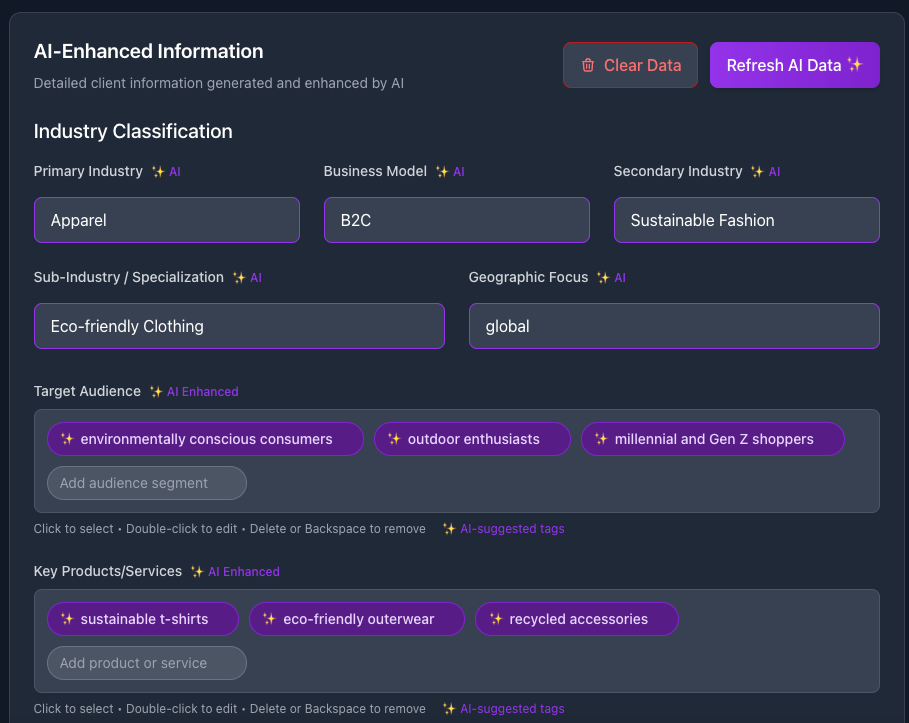Click sparkle icon beside Primary Industry label

[x=158, y=172]
